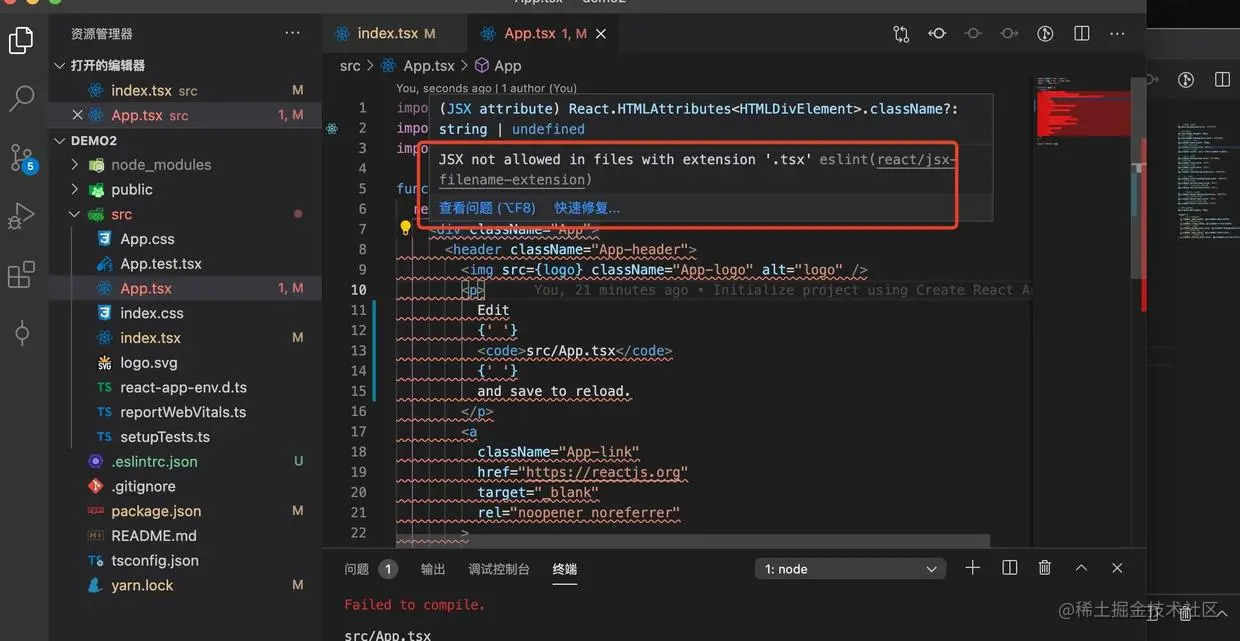Open react/jsx-filename-extension rule link
The width and height of the screenshot is (1240, 641).
point(697,170)
